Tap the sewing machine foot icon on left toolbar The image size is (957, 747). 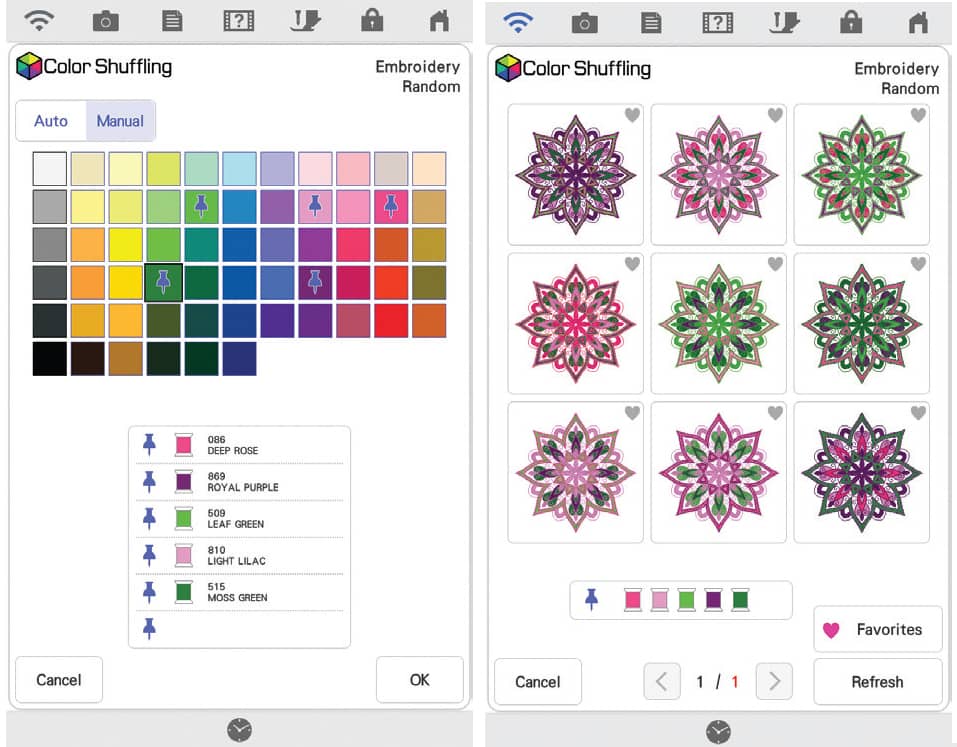click(x=305, y=21)
